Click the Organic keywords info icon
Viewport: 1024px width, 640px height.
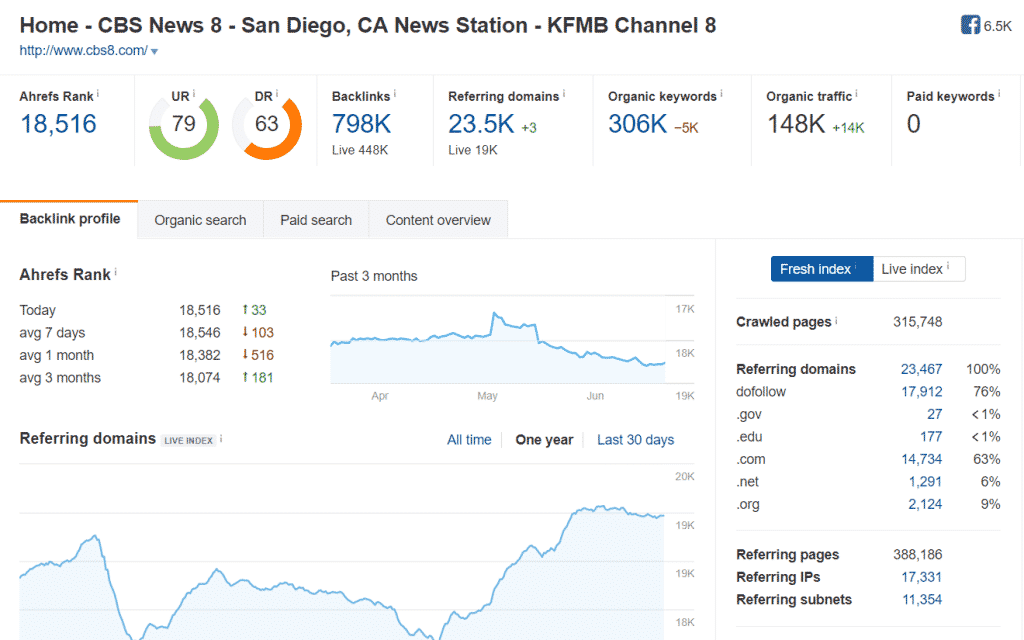click(x=721, y=94)
